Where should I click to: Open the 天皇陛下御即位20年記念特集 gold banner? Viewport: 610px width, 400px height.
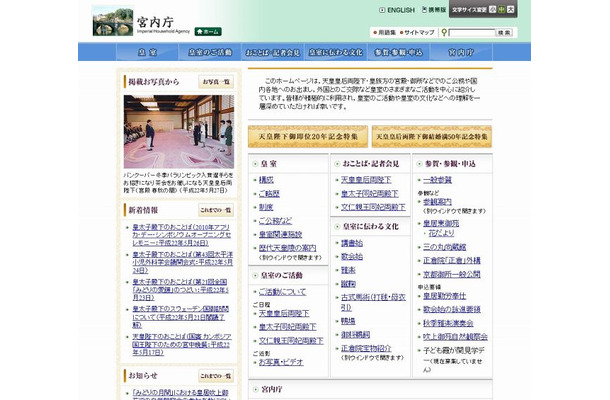[x=308, y=137]
